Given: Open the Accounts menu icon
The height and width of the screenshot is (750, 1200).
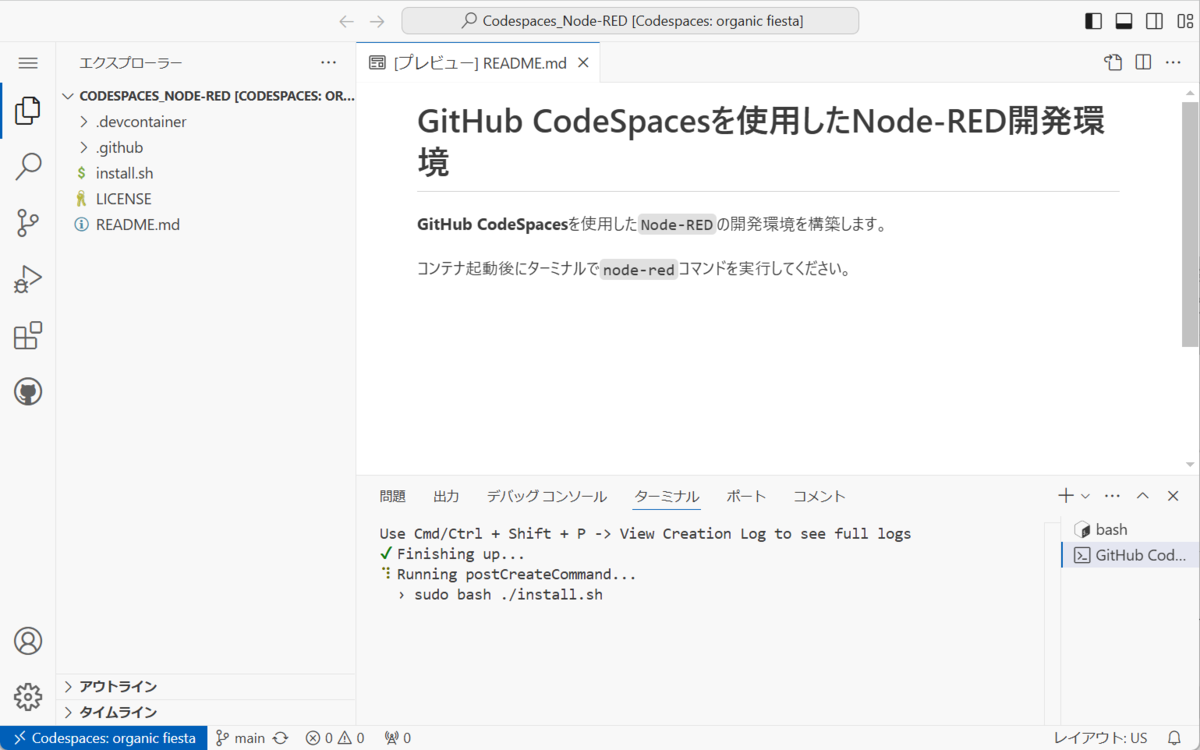Looking at the screenshot, I should [x=28, y=641].
